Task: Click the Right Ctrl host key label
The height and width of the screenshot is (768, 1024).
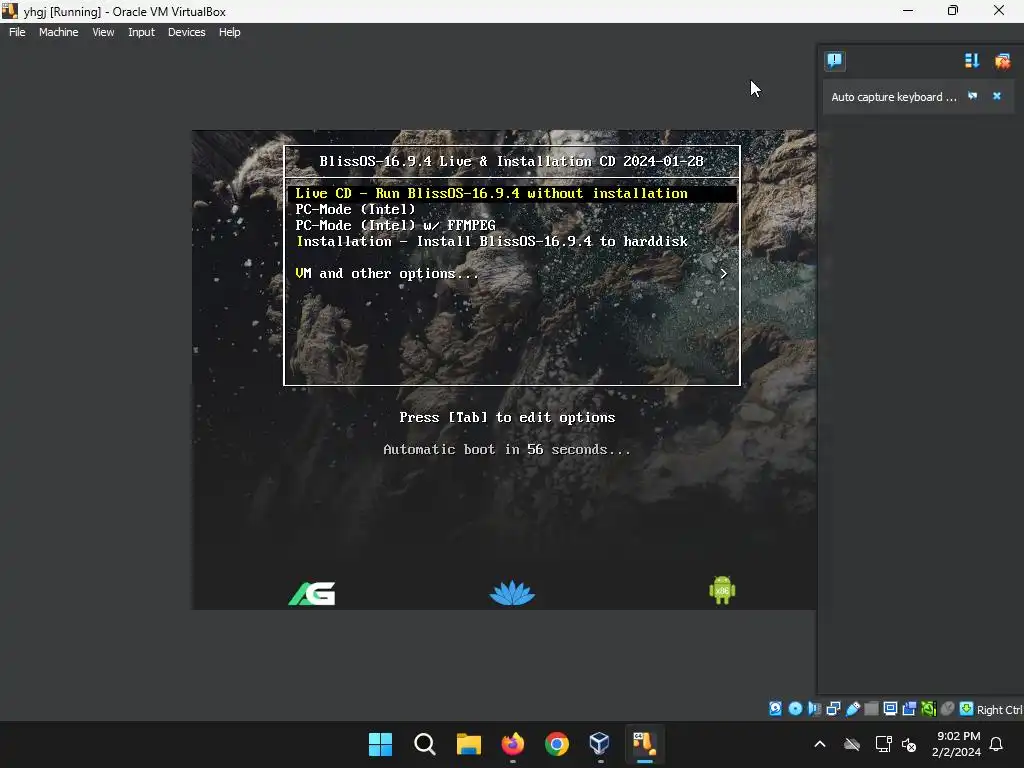Action: (x=999, y=710)
